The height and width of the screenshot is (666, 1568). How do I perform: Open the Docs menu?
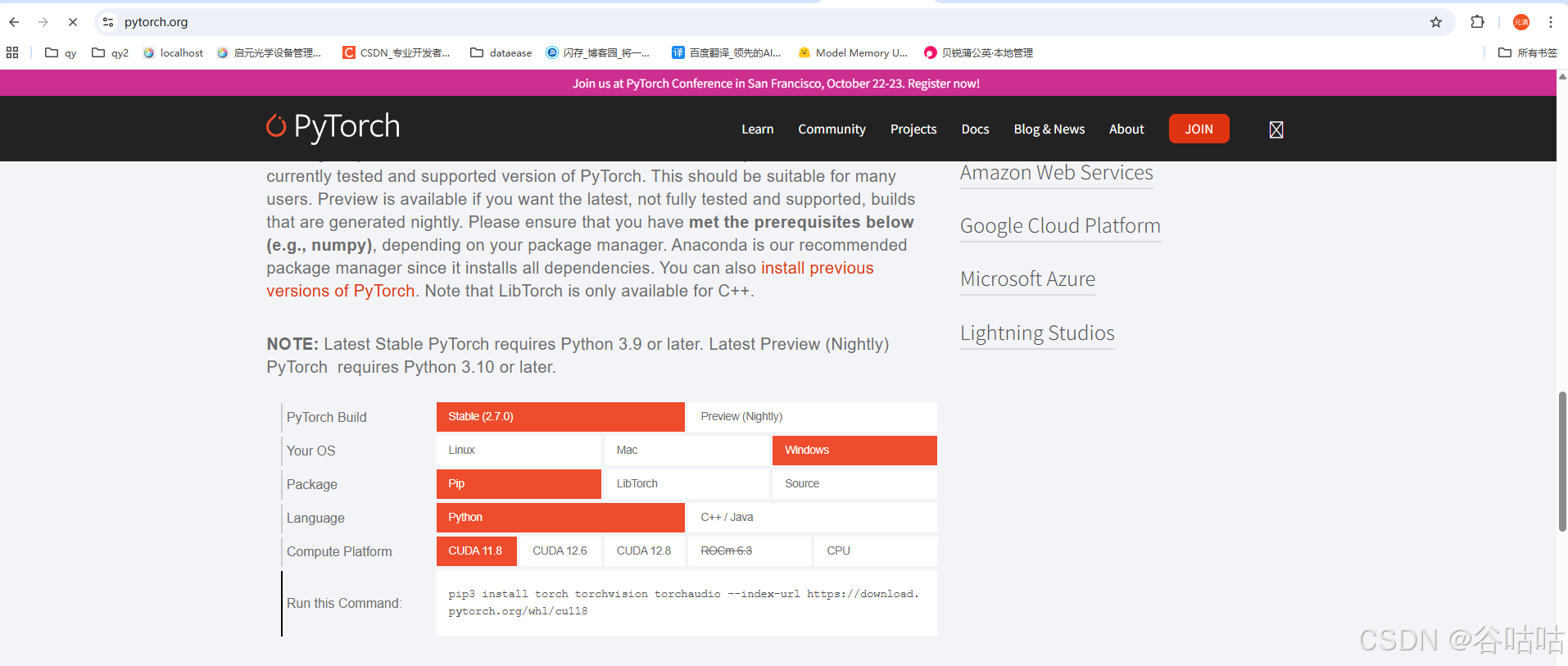click(975, 129)
